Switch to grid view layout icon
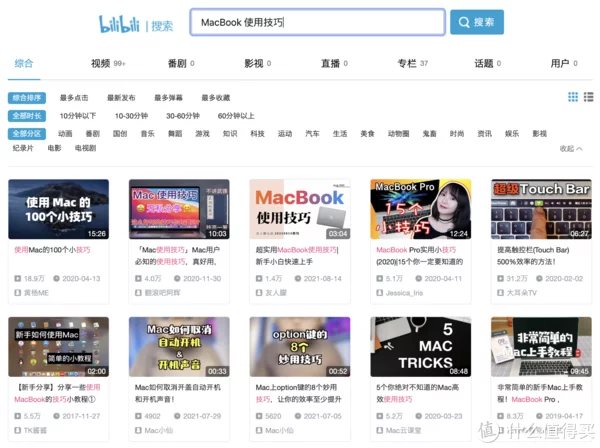Screen dimensions: 600x448 [x=573, y=97]
